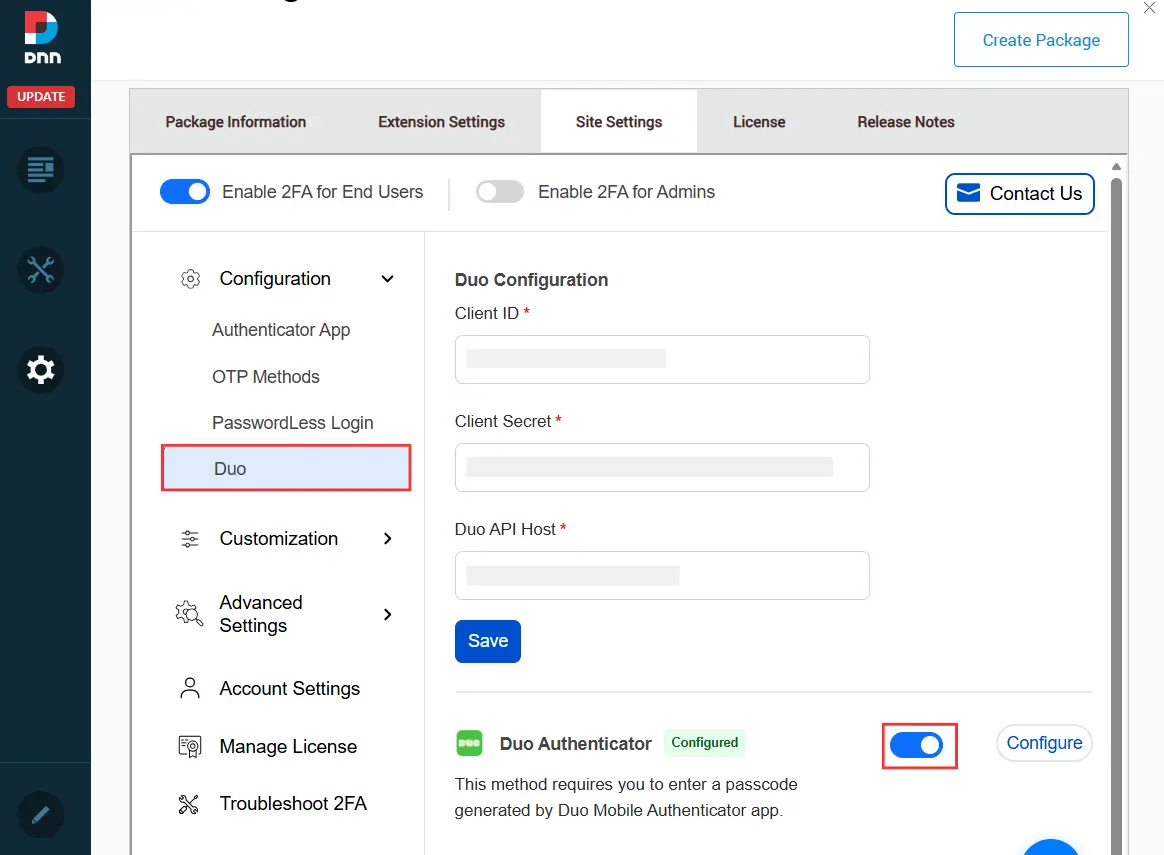Click the Contact Us button
The width and height of the screenshot is (1164, 855).
(x=1019, y=194)
